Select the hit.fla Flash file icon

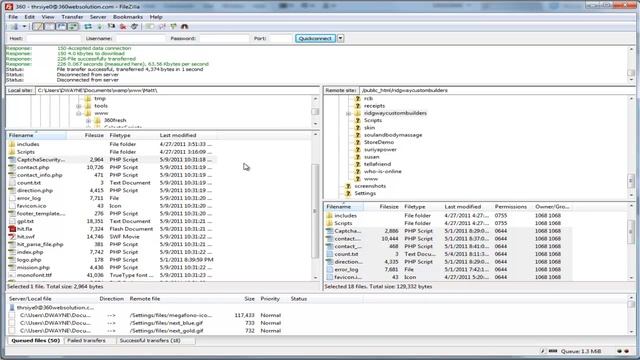click(x=12, y=229)
